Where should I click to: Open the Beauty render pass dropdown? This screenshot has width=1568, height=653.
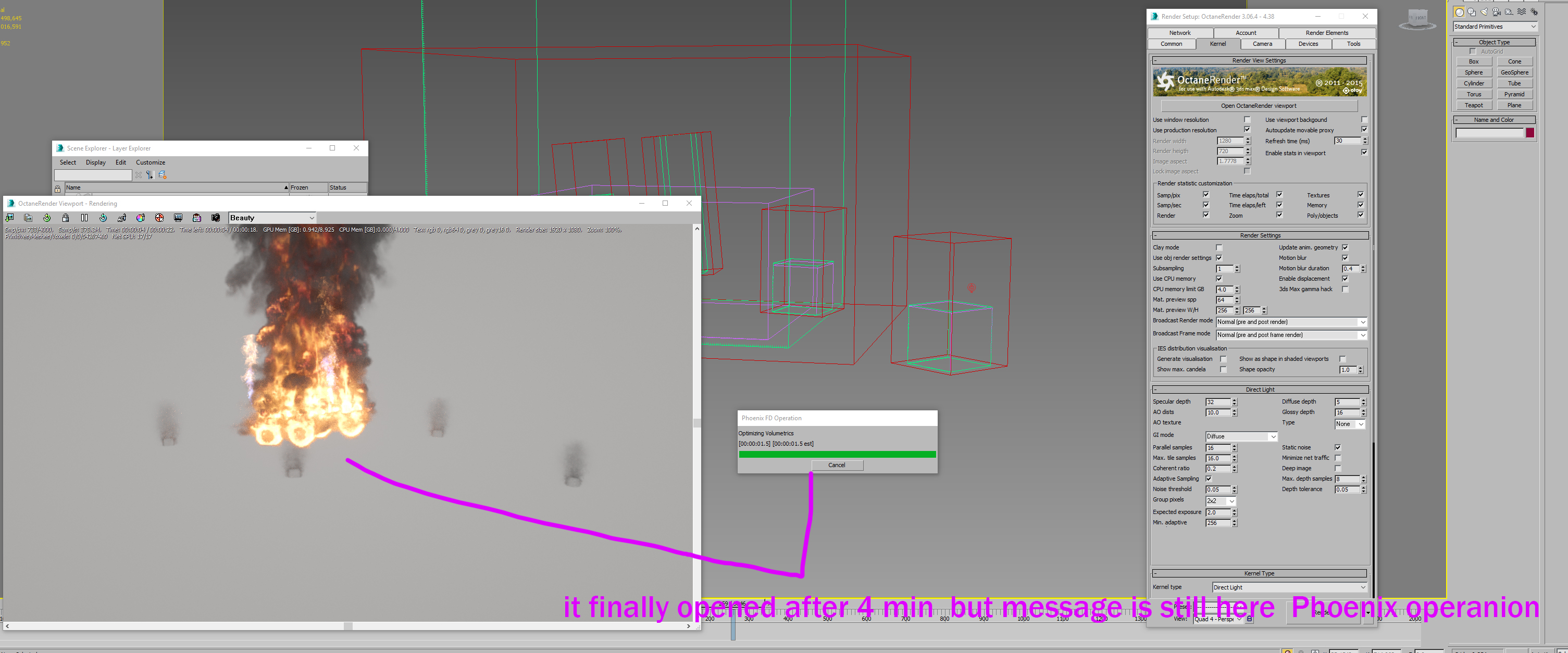click(x=272, y=217)
